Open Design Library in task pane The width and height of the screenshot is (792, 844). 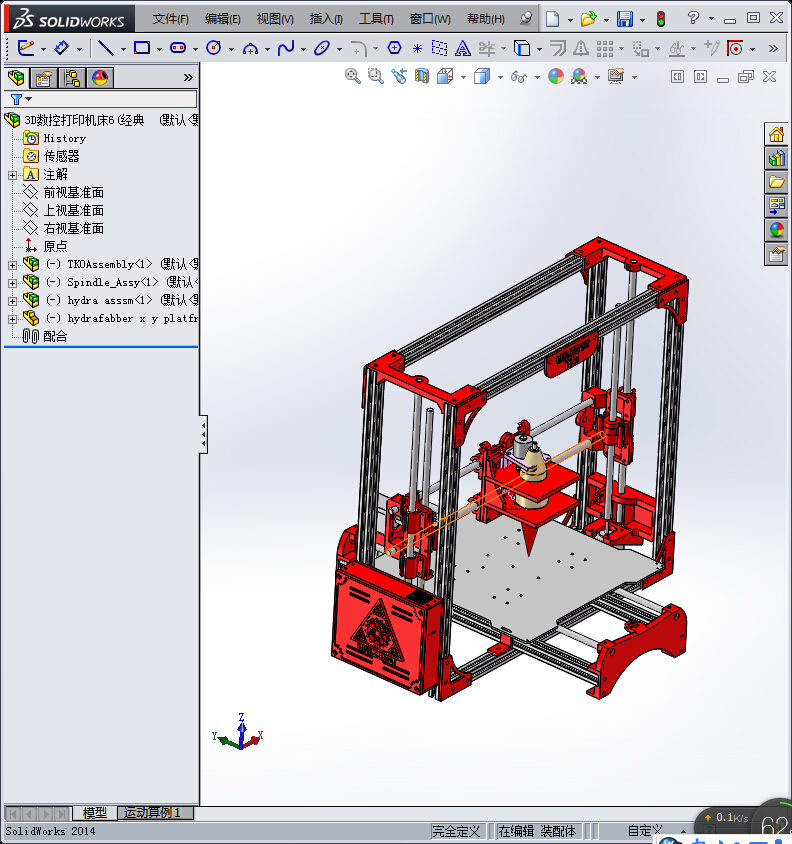tap(776, 158)
